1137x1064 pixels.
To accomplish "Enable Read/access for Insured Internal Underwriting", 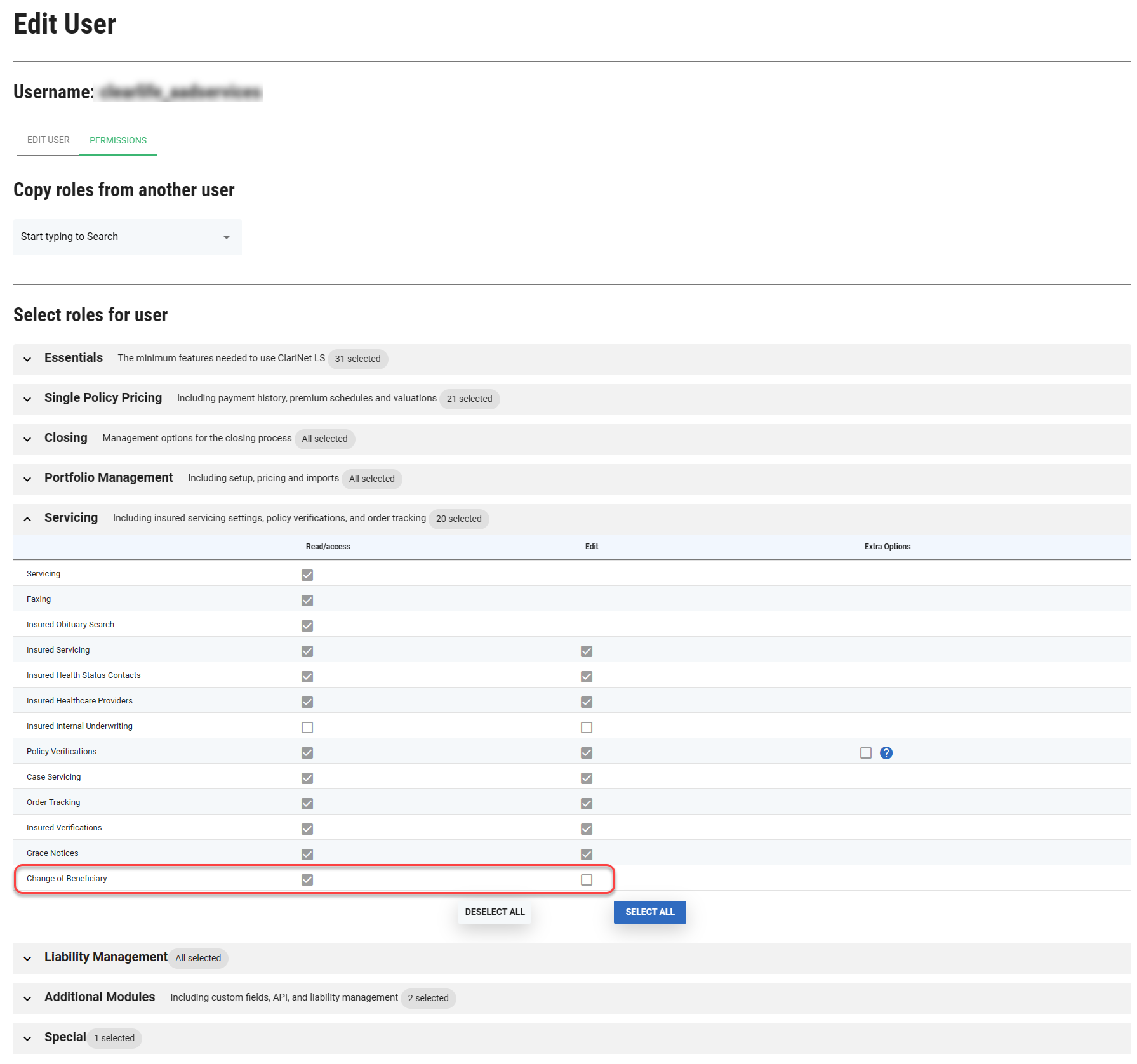I will click(307, 728).
